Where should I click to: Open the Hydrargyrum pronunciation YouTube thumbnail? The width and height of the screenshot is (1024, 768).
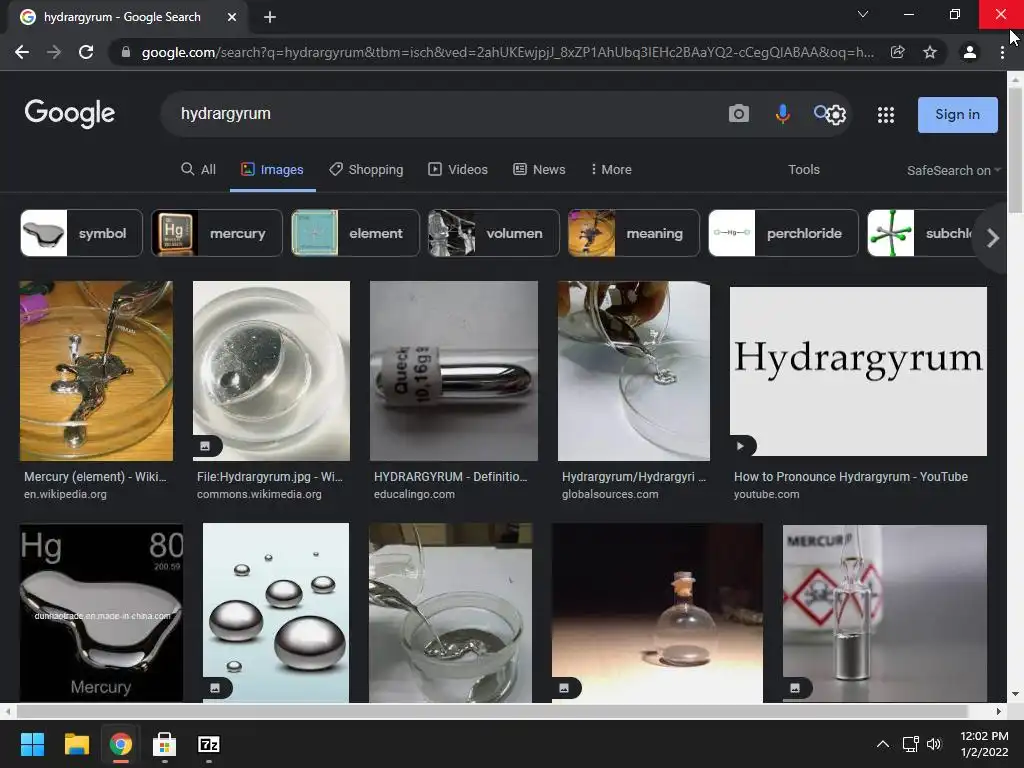click(x=858, y=371)
